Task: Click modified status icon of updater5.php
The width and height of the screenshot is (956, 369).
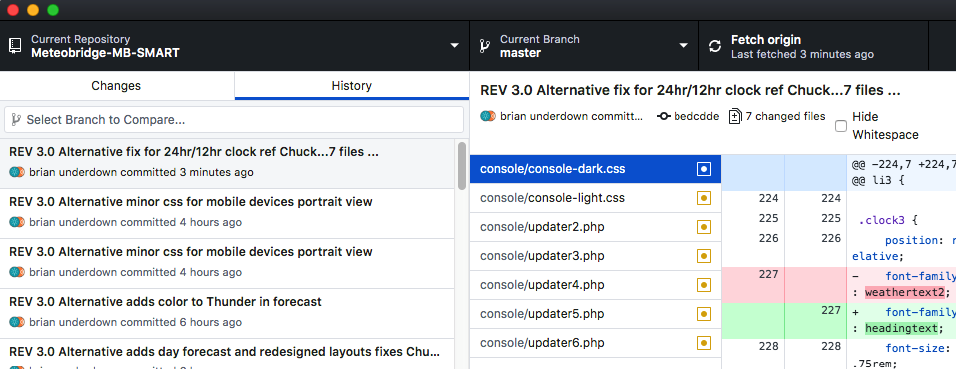Action: pos(704,313)
